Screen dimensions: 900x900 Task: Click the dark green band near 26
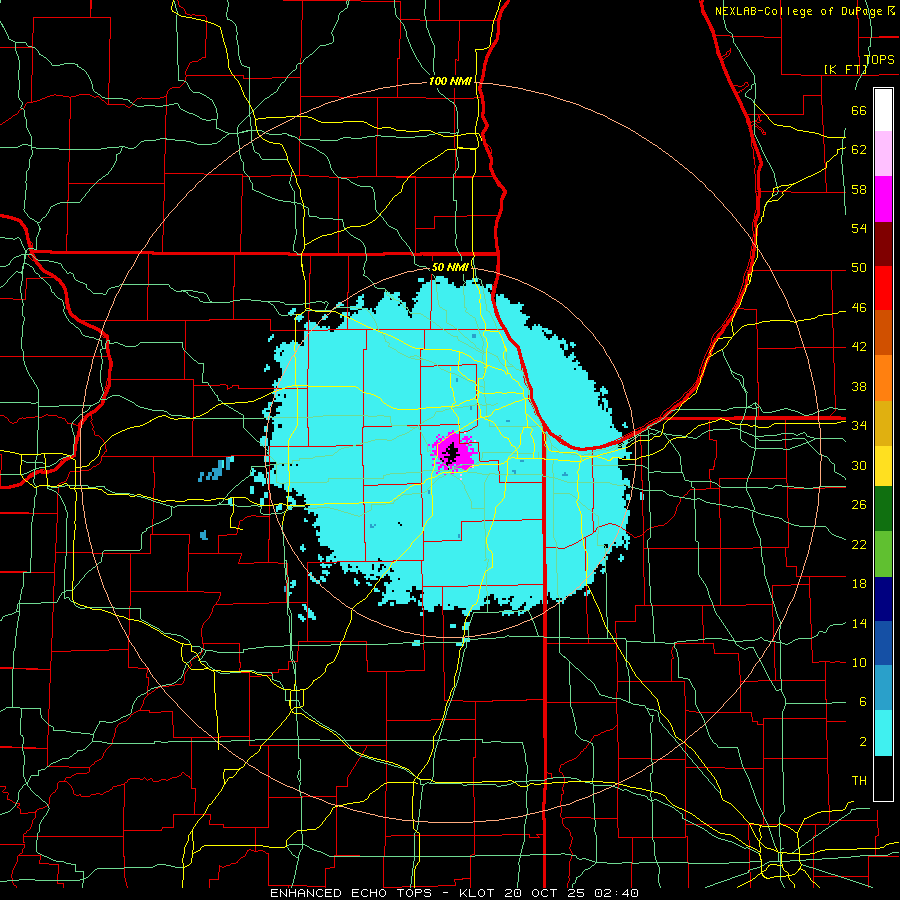tap(883, 508)
